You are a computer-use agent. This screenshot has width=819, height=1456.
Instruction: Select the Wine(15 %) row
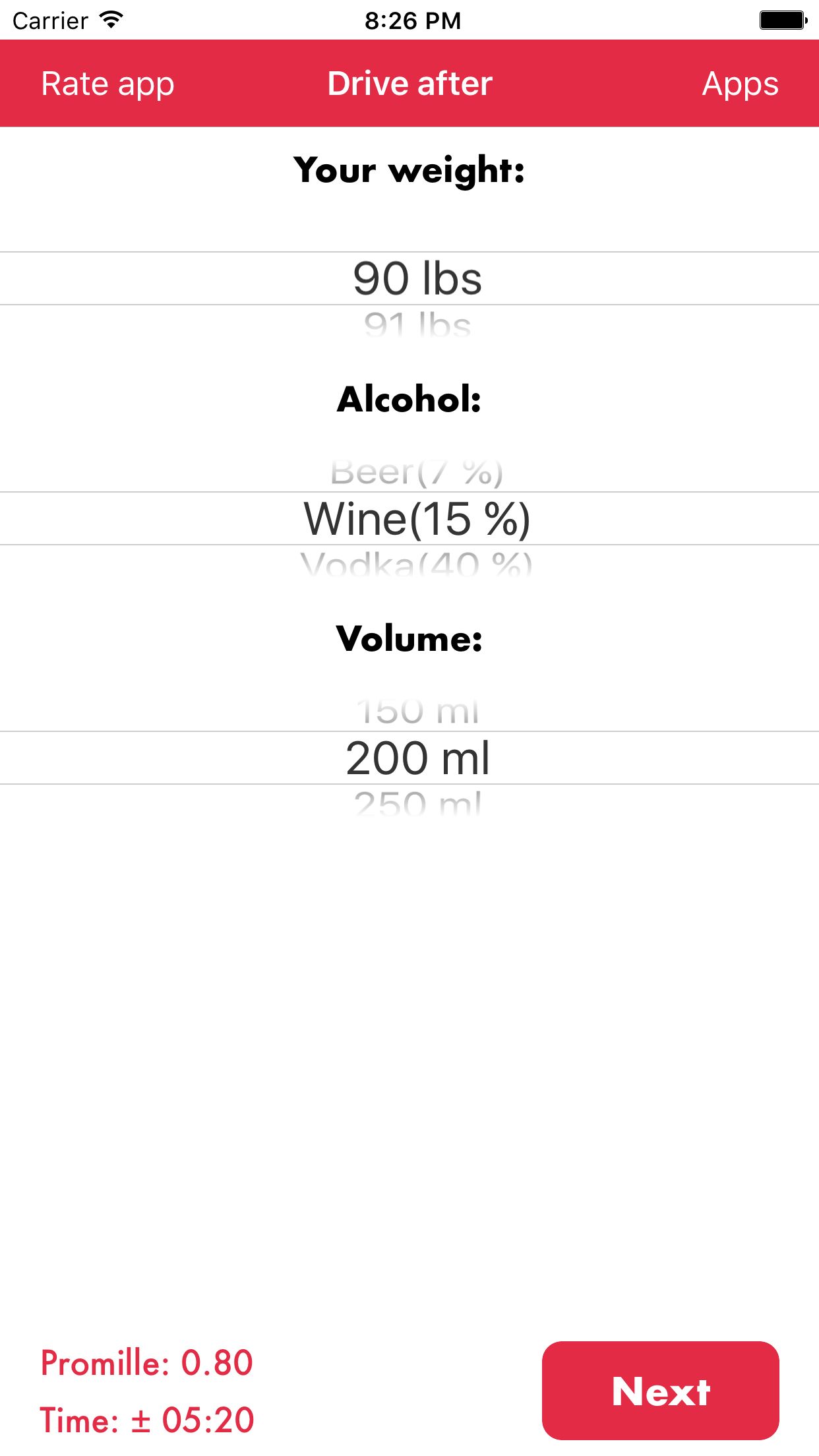pos(417,519)
